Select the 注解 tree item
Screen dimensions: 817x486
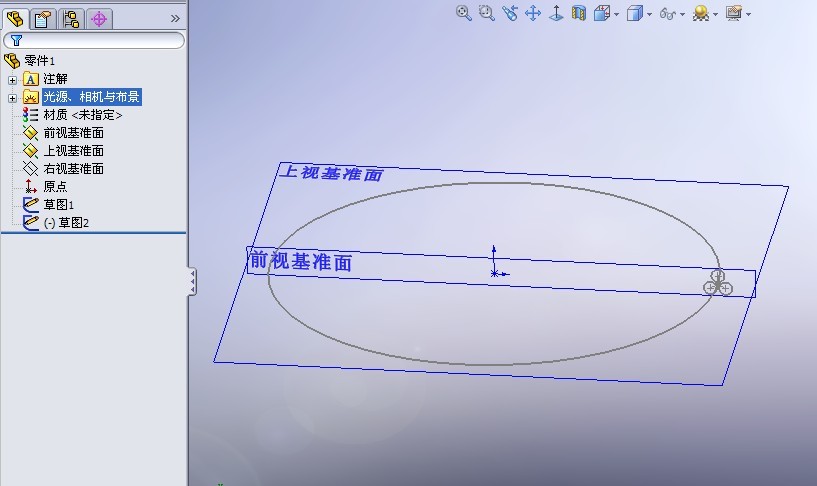[x=55, y=79]
